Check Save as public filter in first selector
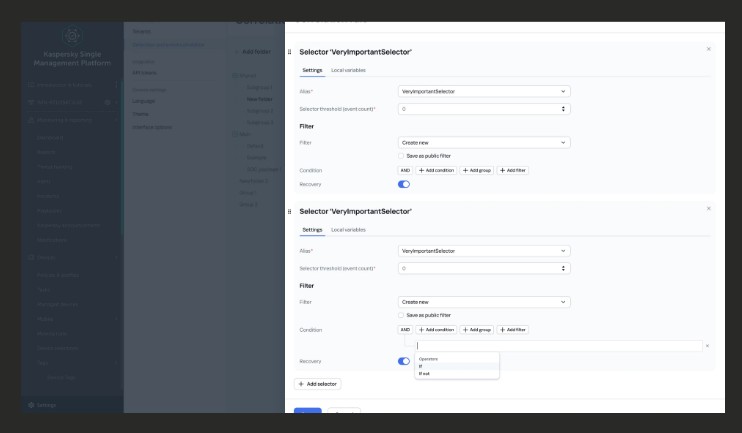Image resolution: width=742 pixels, height=433 pixels. click(x=402, y=156)
